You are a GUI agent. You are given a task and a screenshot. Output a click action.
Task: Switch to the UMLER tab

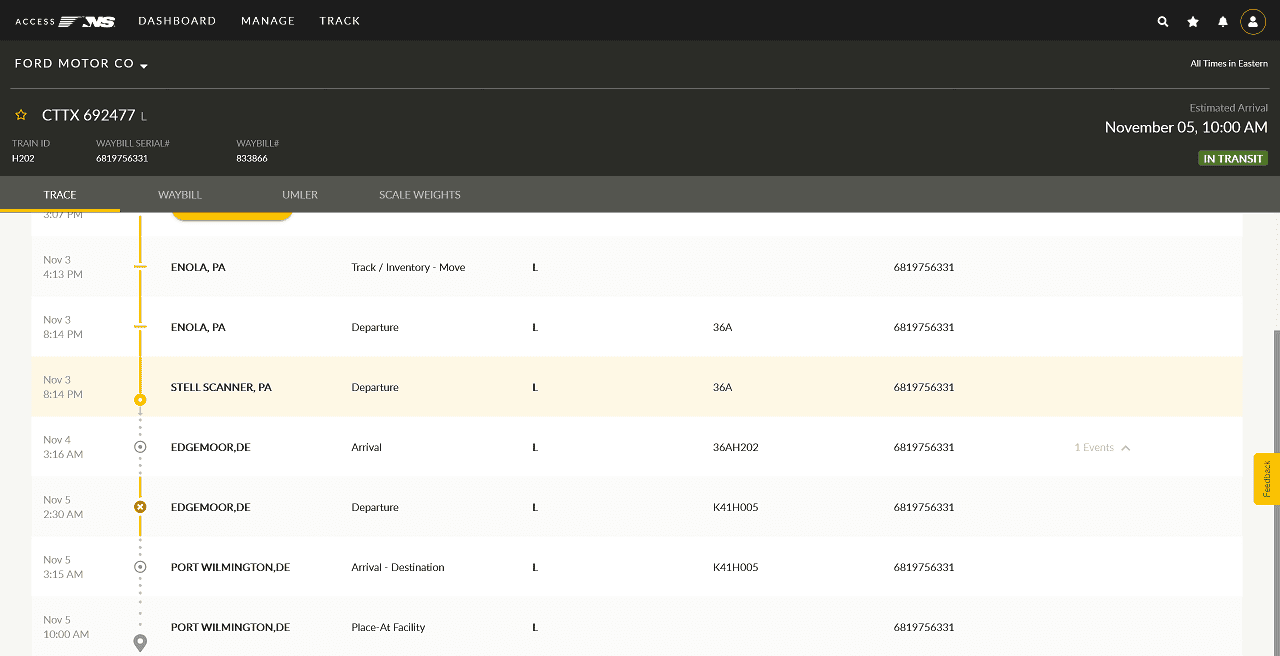click(300, 195)
